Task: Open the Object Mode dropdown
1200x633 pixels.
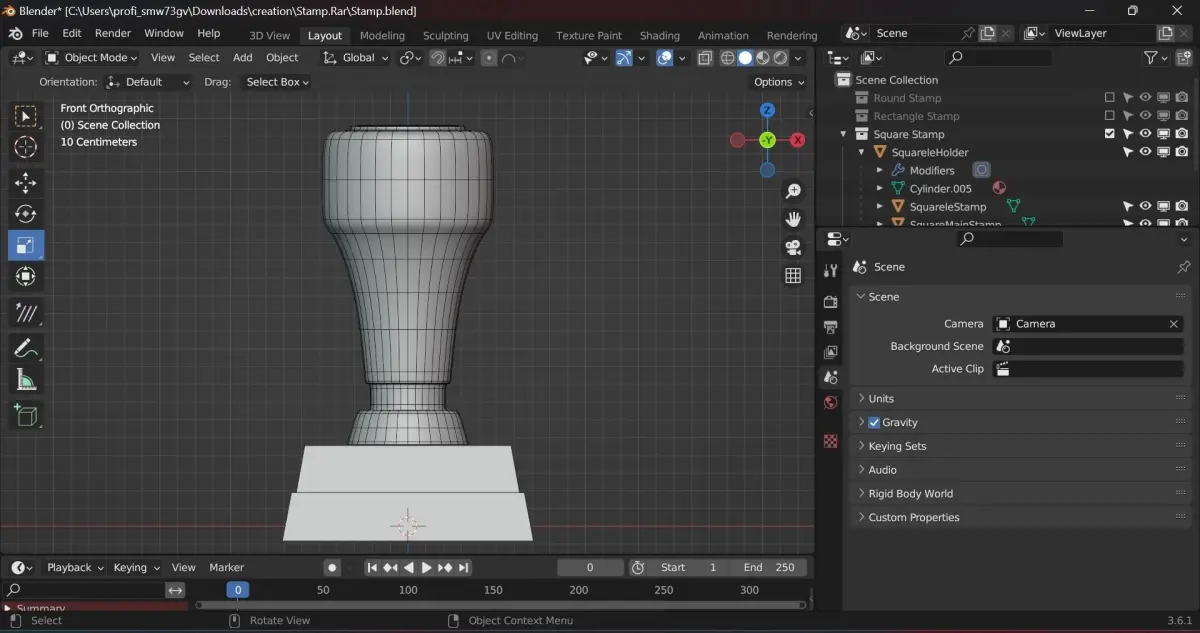Action: pyautogui.click(x=91, y=58)
